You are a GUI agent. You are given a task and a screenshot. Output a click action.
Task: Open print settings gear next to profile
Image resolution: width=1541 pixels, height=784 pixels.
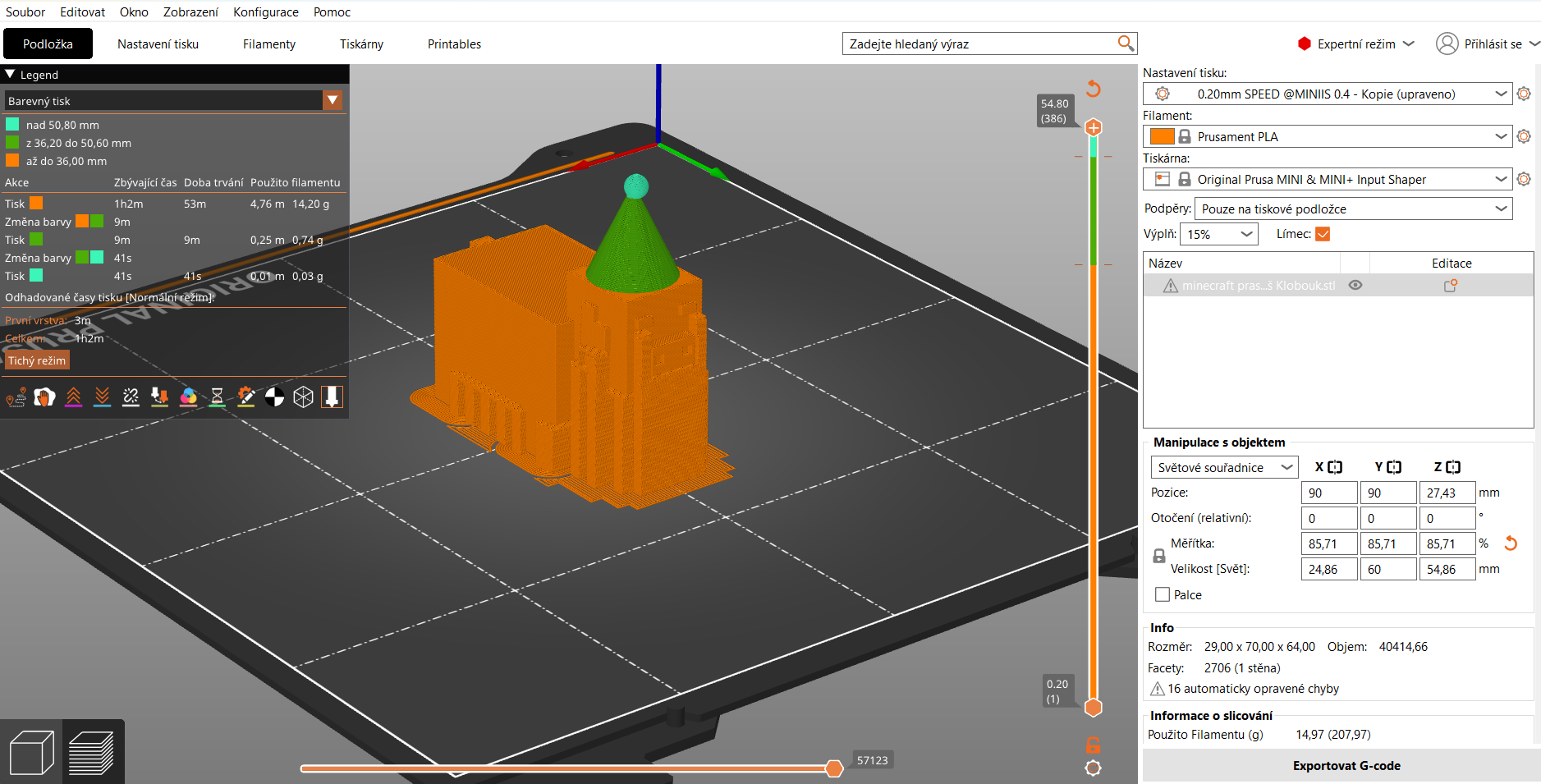click(1524, 94)
